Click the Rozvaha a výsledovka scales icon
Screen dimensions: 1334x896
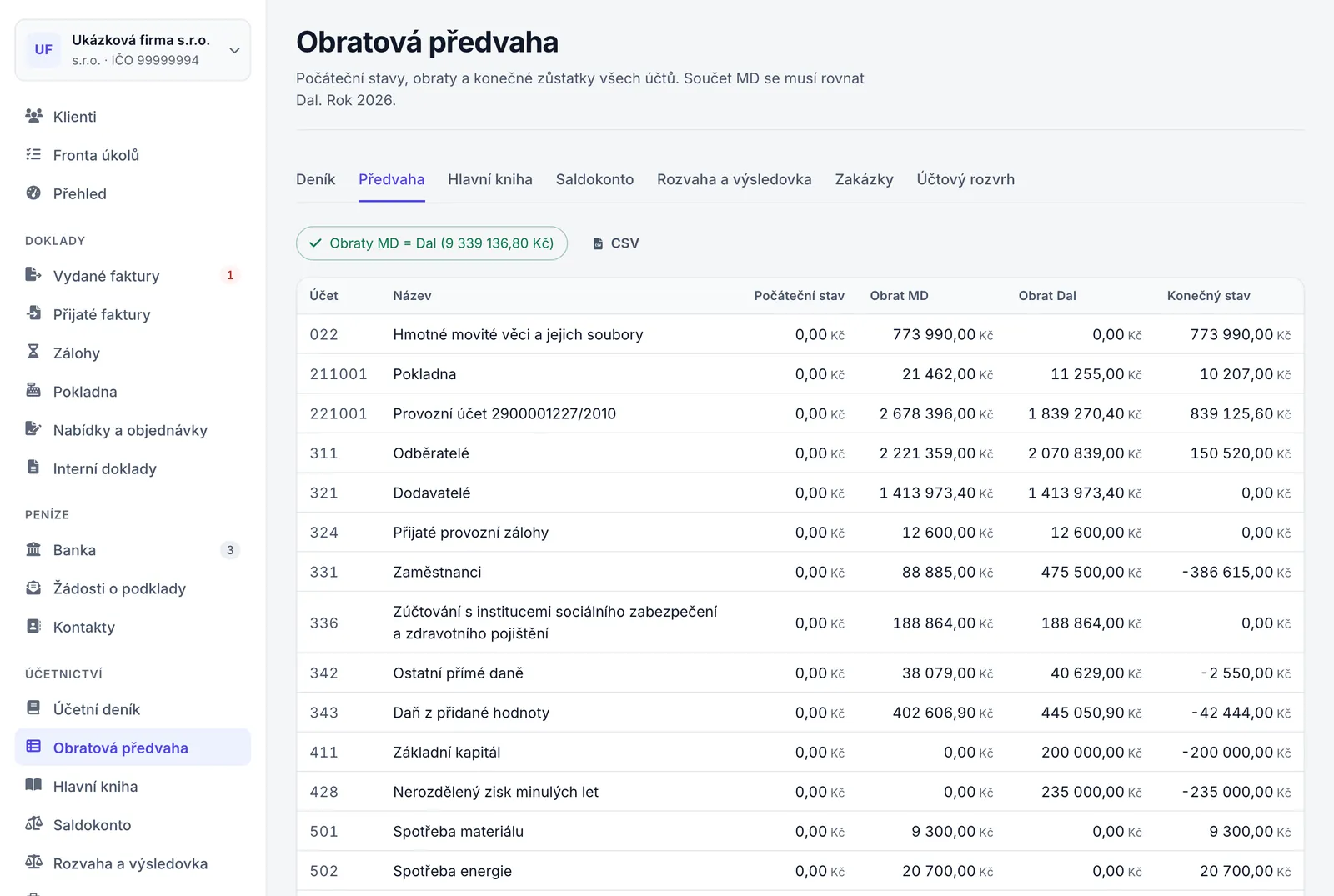tap(33, 863)
